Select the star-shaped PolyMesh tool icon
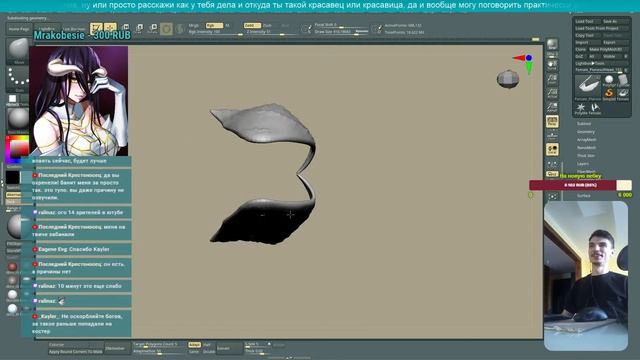The height and width of the screenshot is (360, 640). tap(581, 107)
